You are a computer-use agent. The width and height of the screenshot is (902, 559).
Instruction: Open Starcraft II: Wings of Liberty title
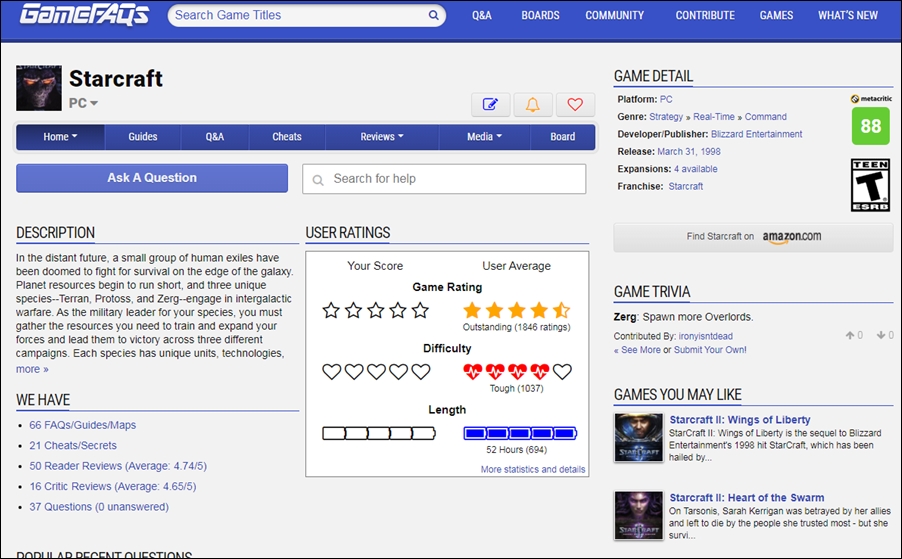tap(740, 420)
